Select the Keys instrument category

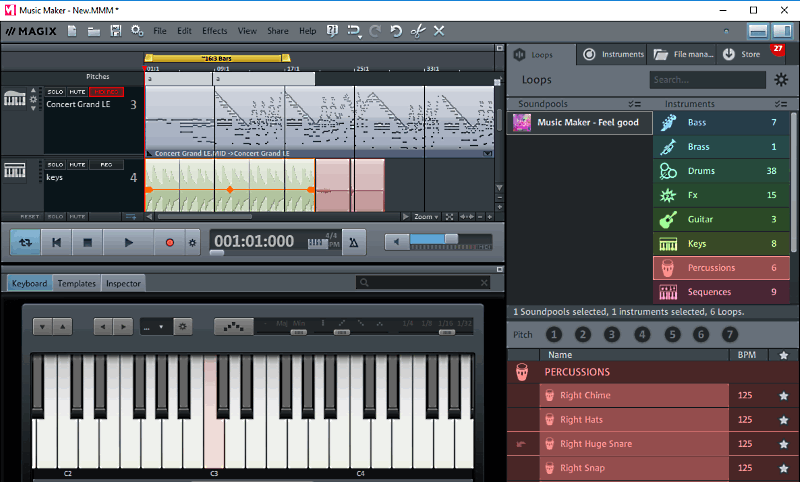click(721, 244)
